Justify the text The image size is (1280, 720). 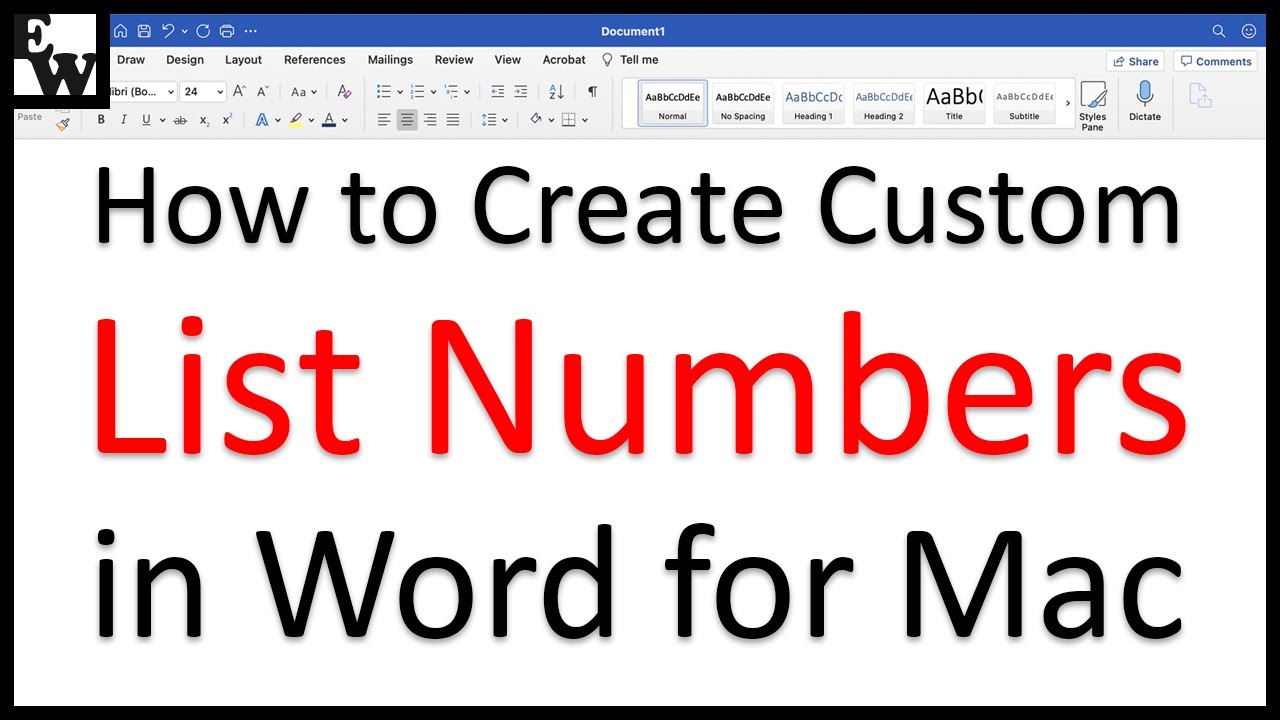point(453,120)
